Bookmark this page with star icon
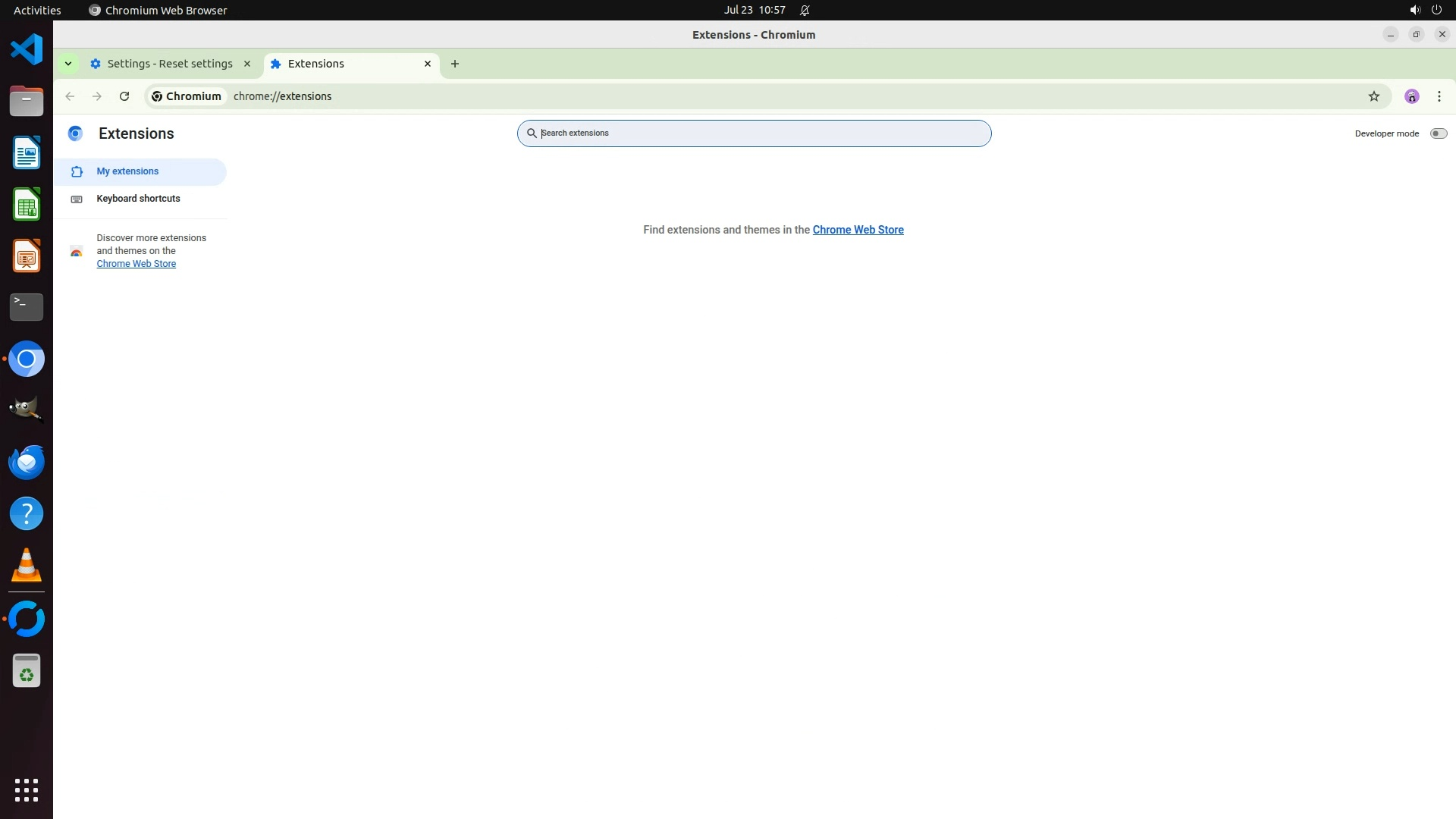Screen dimensions: 1456x819 pyautogui.click(x=1373, y=96)
